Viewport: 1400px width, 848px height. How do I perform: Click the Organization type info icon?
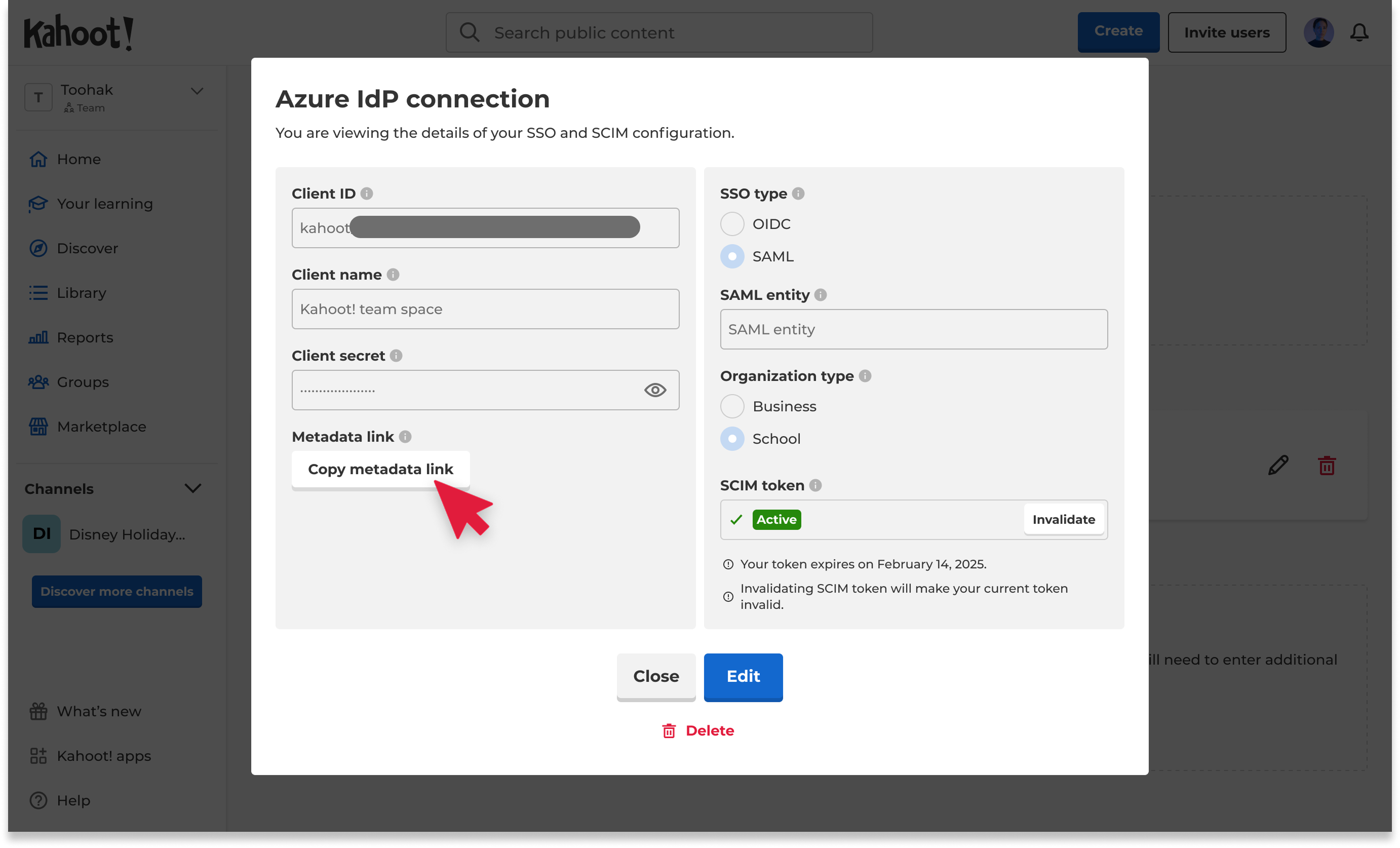[x=865, y=376]
